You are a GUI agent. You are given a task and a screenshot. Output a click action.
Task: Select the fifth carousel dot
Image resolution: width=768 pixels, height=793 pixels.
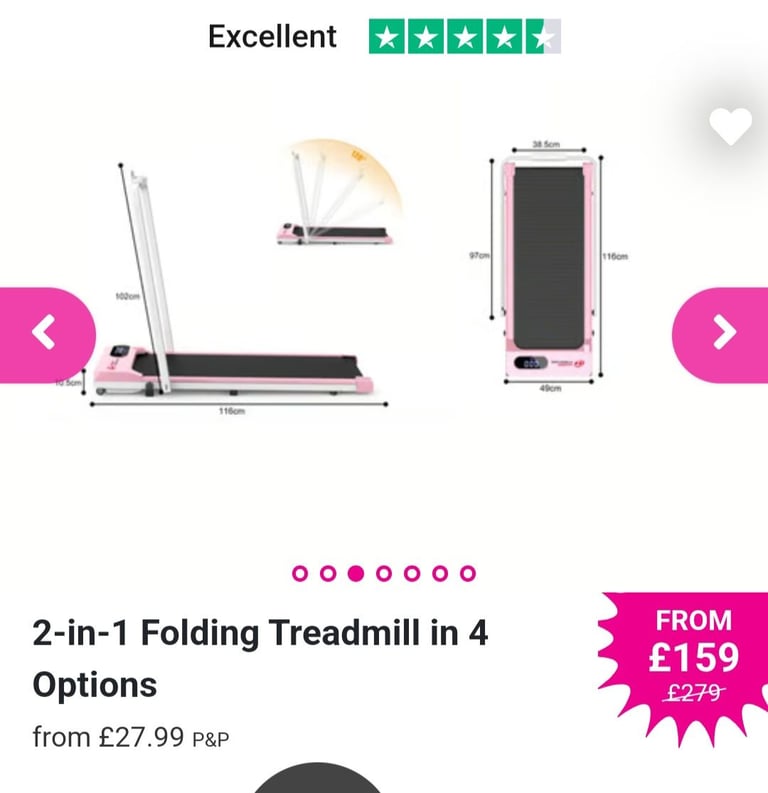(412, 573)
